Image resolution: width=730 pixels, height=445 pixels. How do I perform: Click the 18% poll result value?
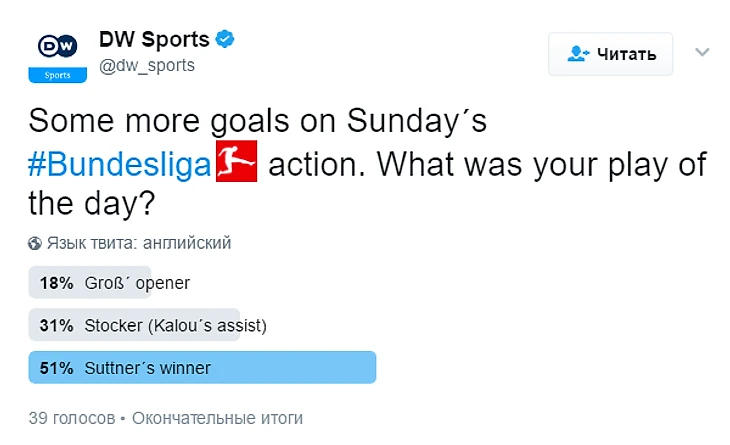[56, 283]
